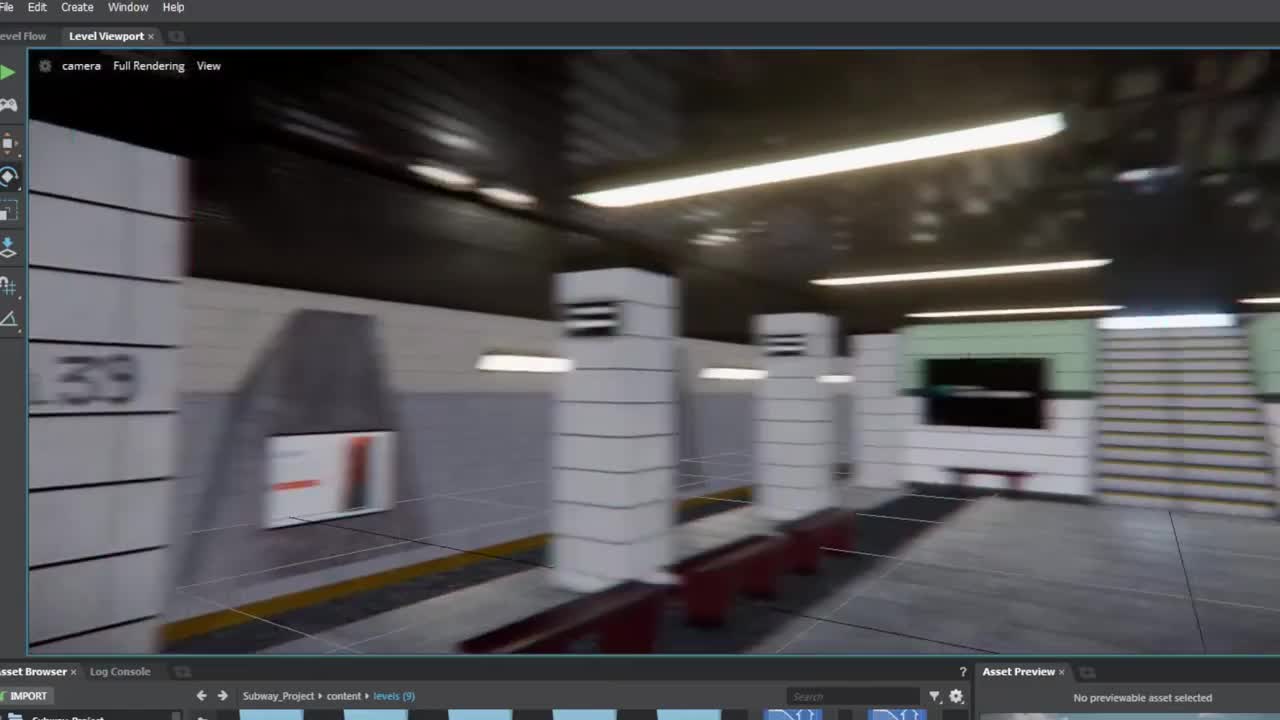Click content in the breadcrumb path

click(x=344, y=696)
